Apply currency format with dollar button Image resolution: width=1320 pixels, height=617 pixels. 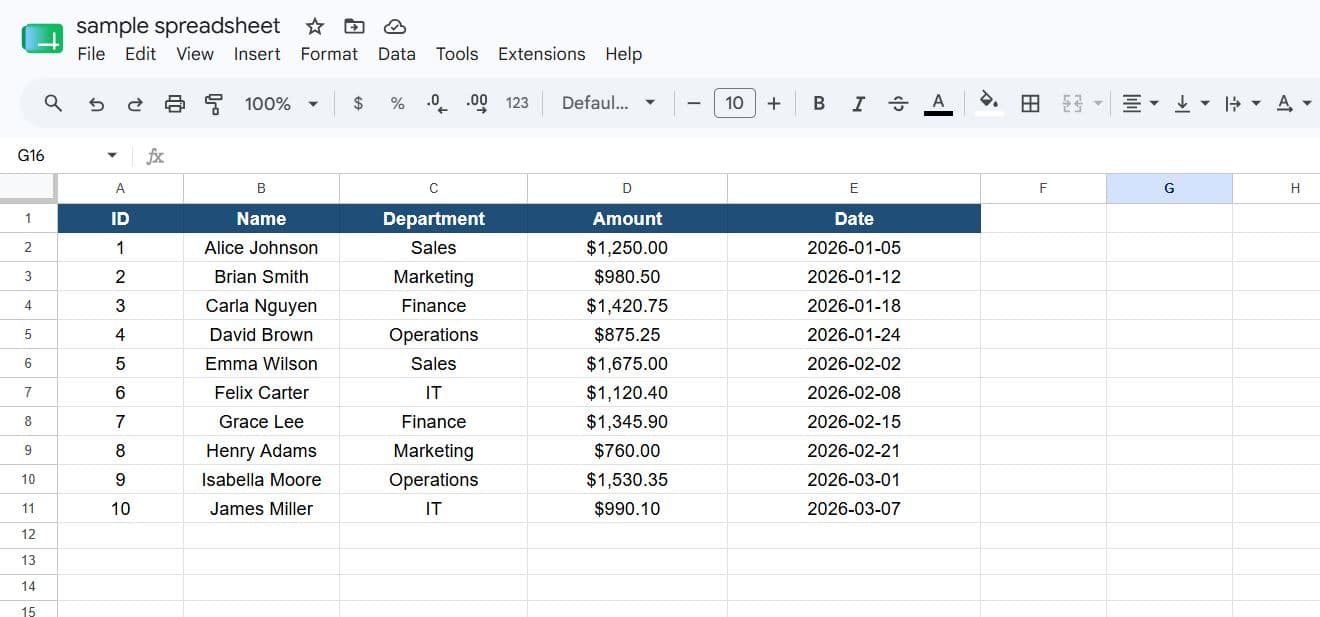point(358,103)
